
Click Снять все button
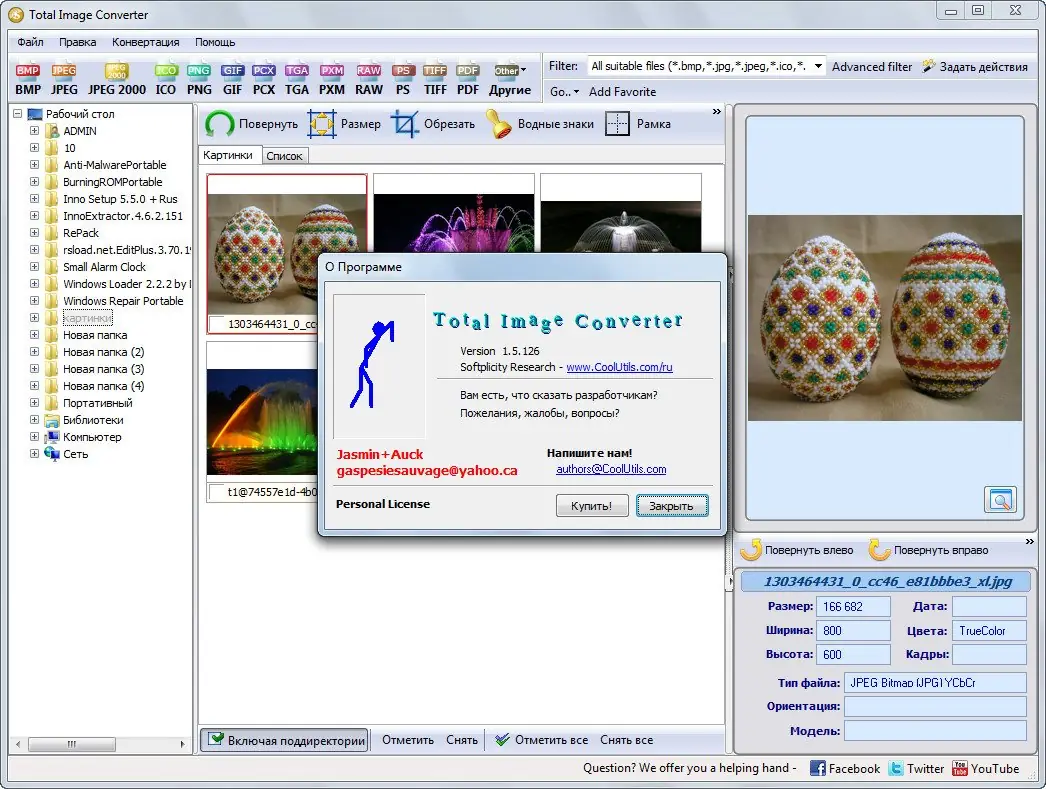(626, 740)
